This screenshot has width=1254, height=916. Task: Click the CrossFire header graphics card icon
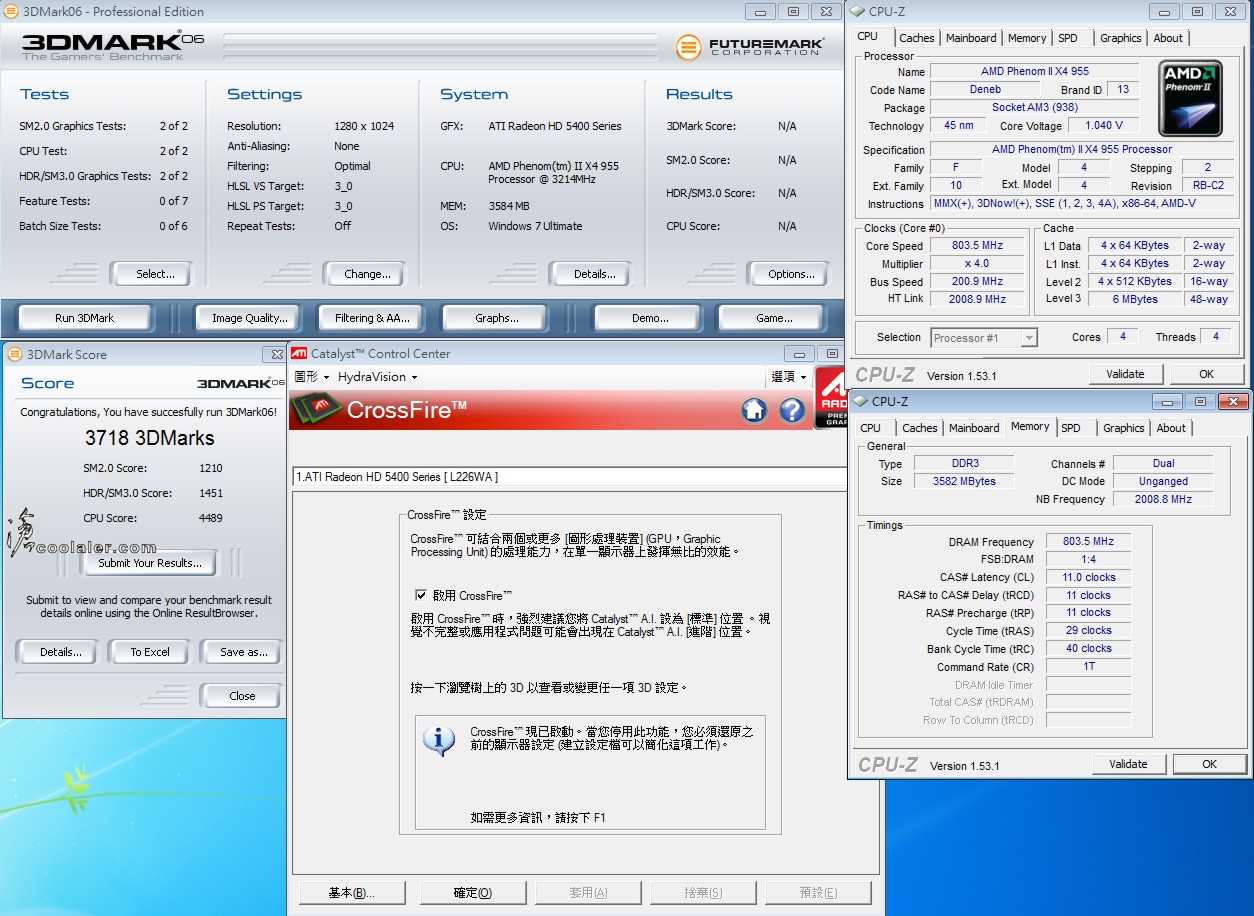(x=318, y=408)
